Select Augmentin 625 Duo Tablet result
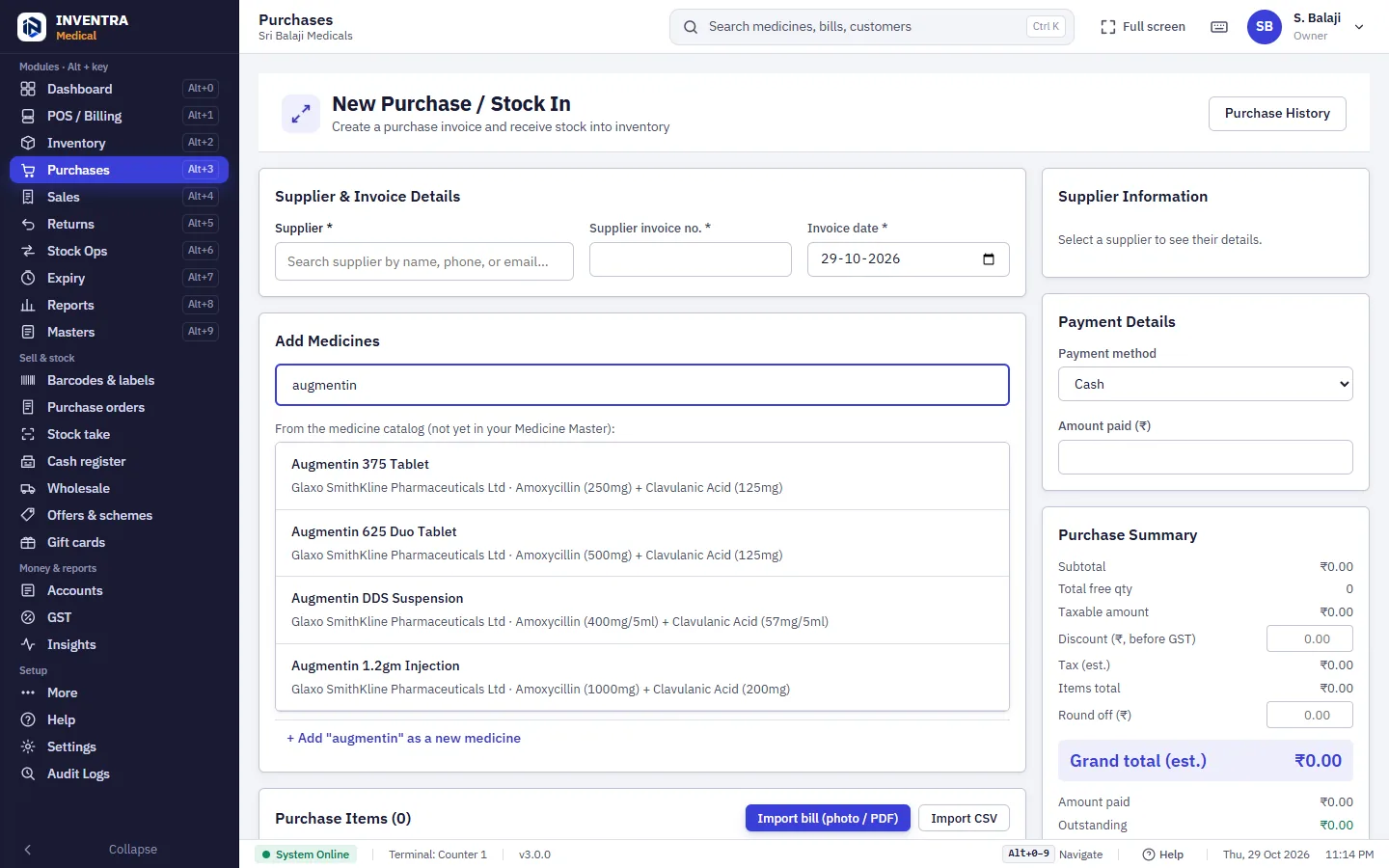Viewport: 1389px width, 868px height. 642,543
